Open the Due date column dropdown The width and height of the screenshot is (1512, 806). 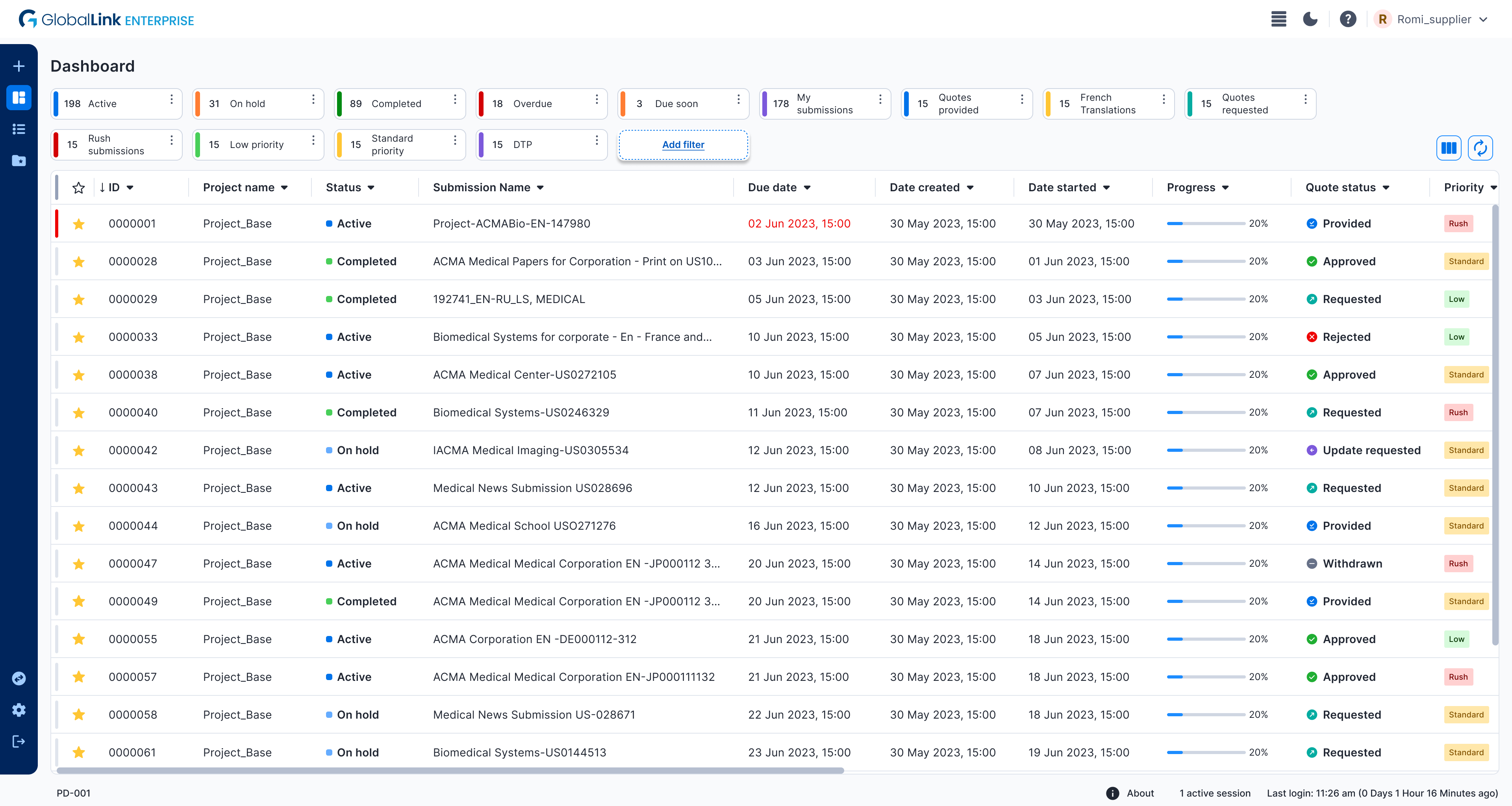[807, 188]
